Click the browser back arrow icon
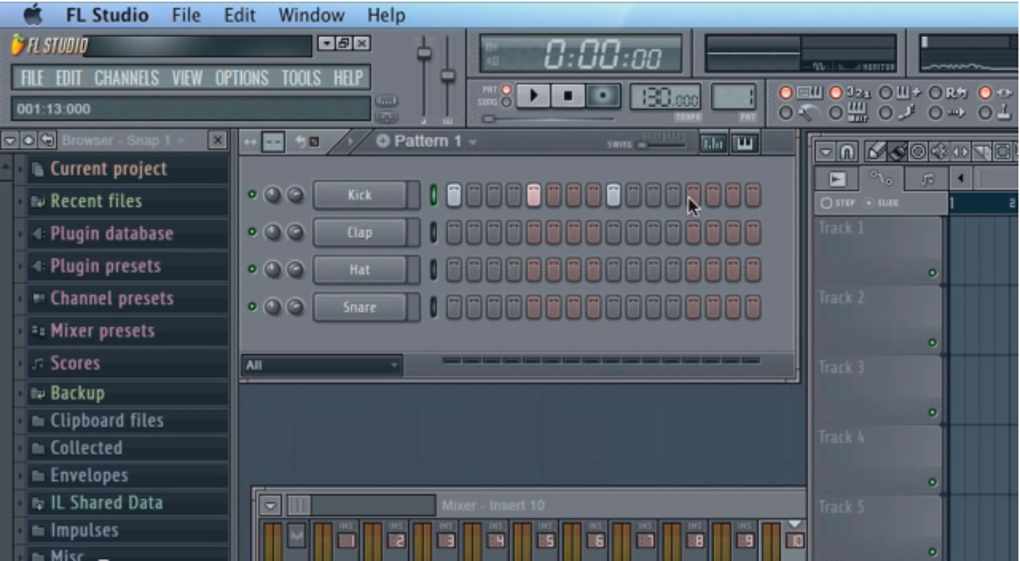The width and height of the screenshot is (1020, 561). [x=47, y=140]
